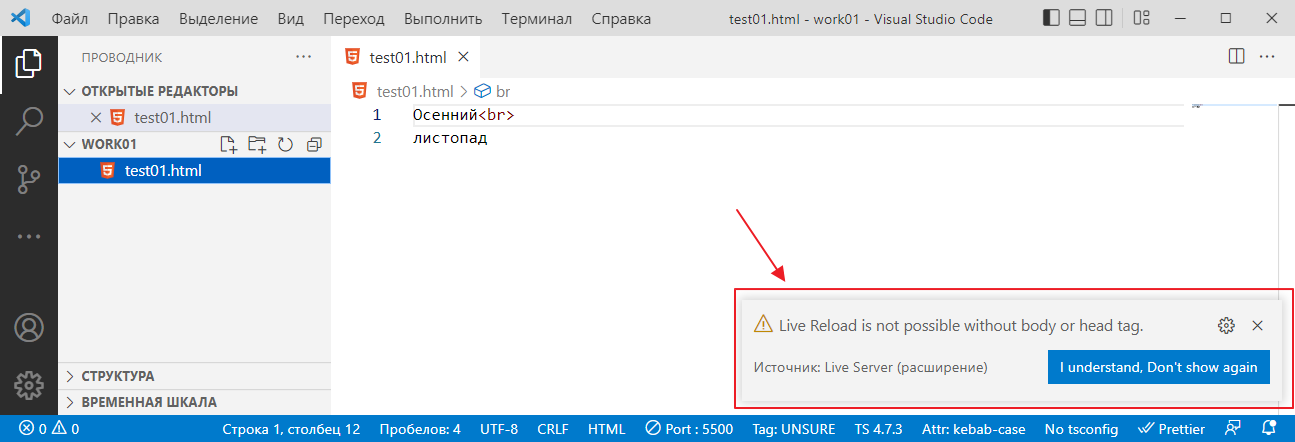This screenshot has width=1295, height=442.
Task: Click the split editor right icon
Action: tap(1236, 57)
